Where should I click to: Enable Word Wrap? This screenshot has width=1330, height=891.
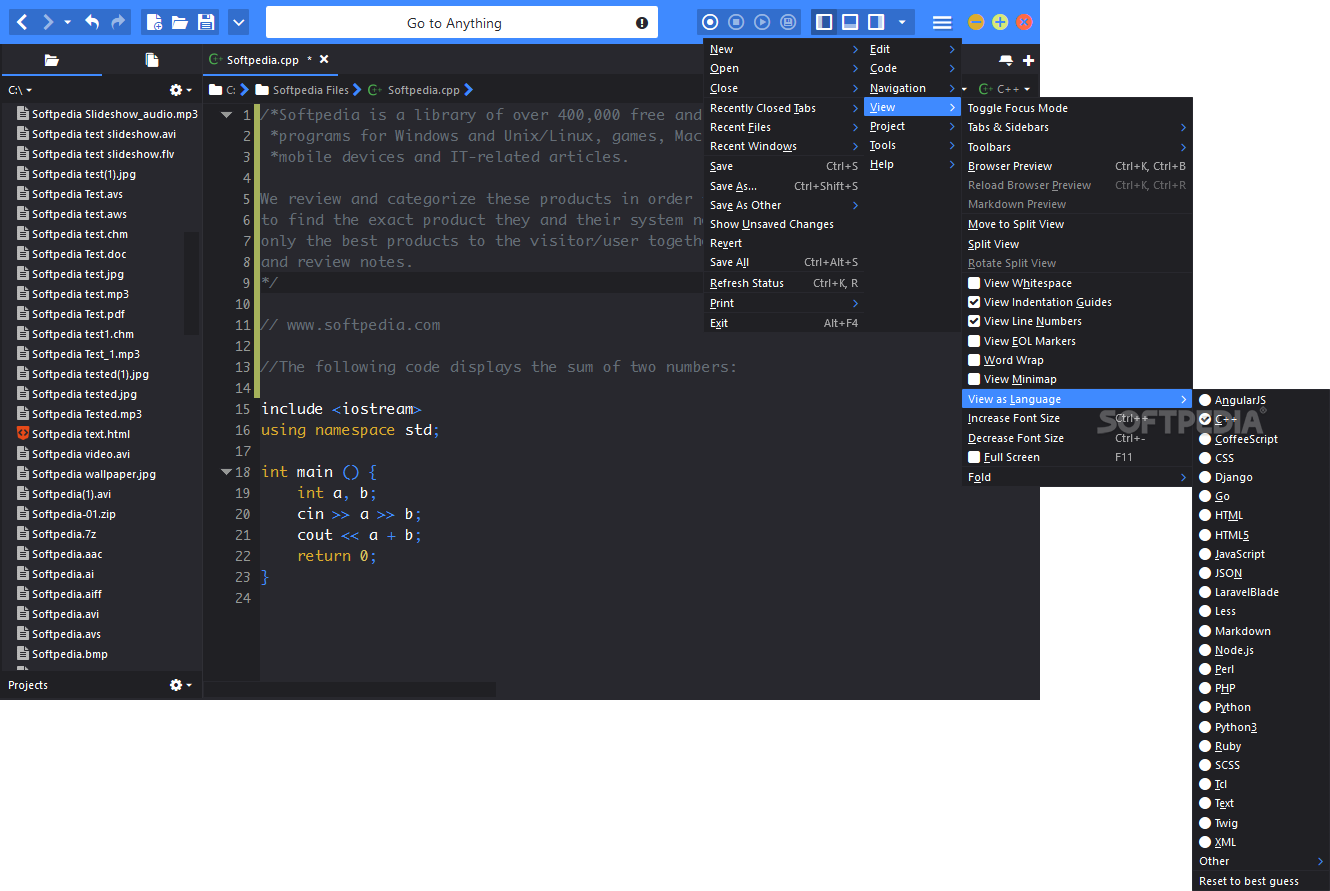coord(974,360)
